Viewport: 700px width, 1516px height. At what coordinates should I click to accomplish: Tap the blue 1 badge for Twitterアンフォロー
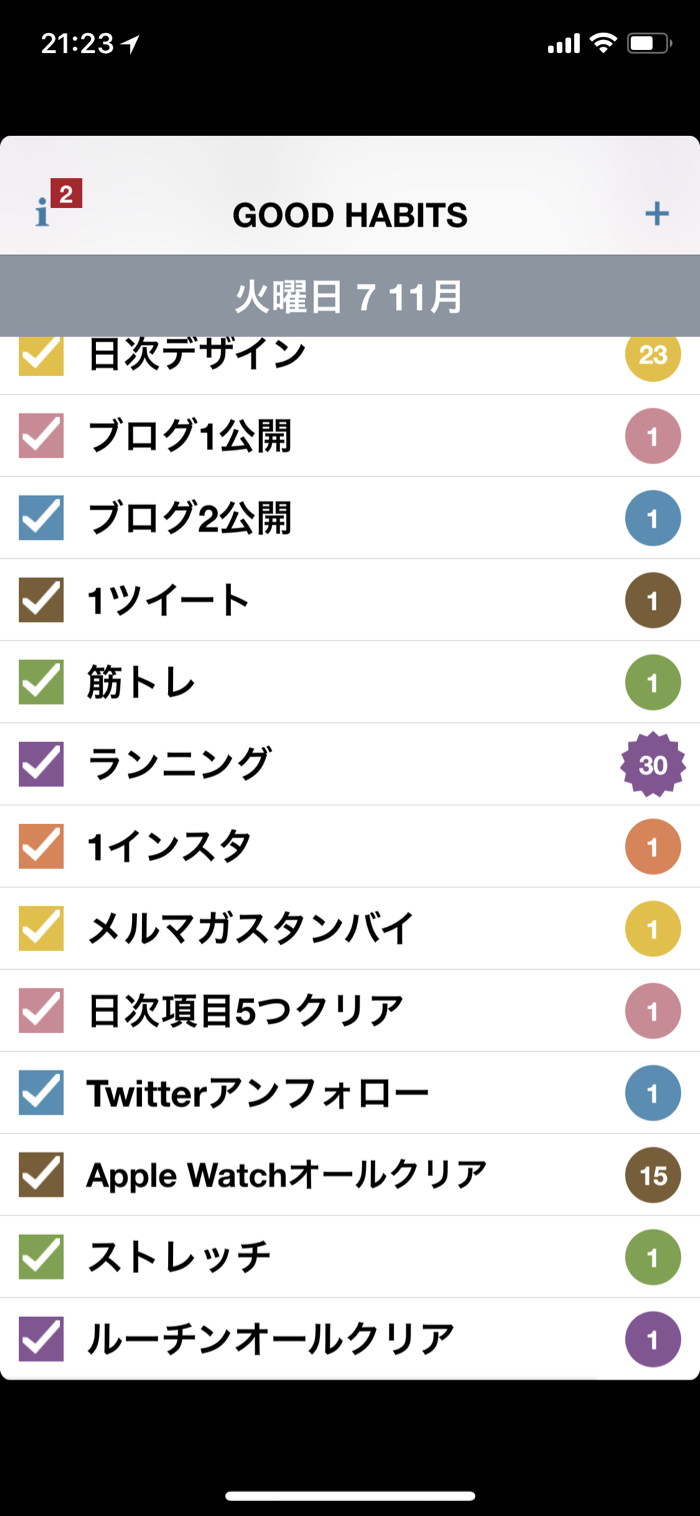pyautogui.click(x=653, y=1093)
